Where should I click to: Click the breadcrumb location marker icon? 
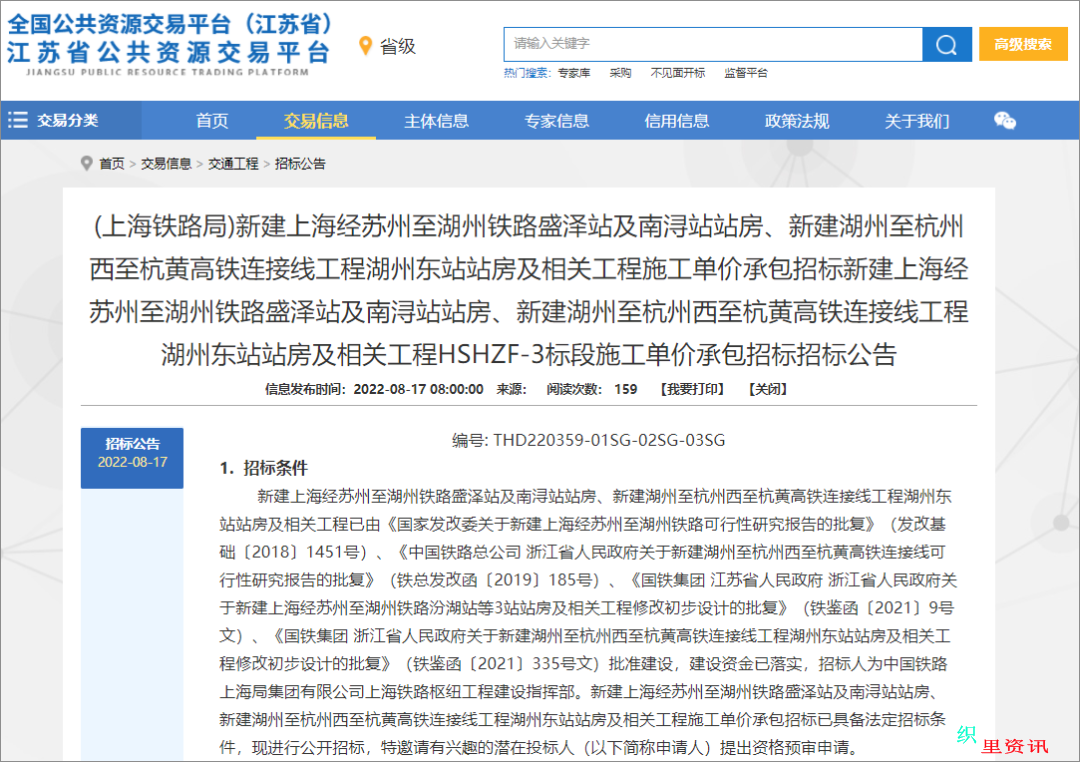(x=86, y=163)
